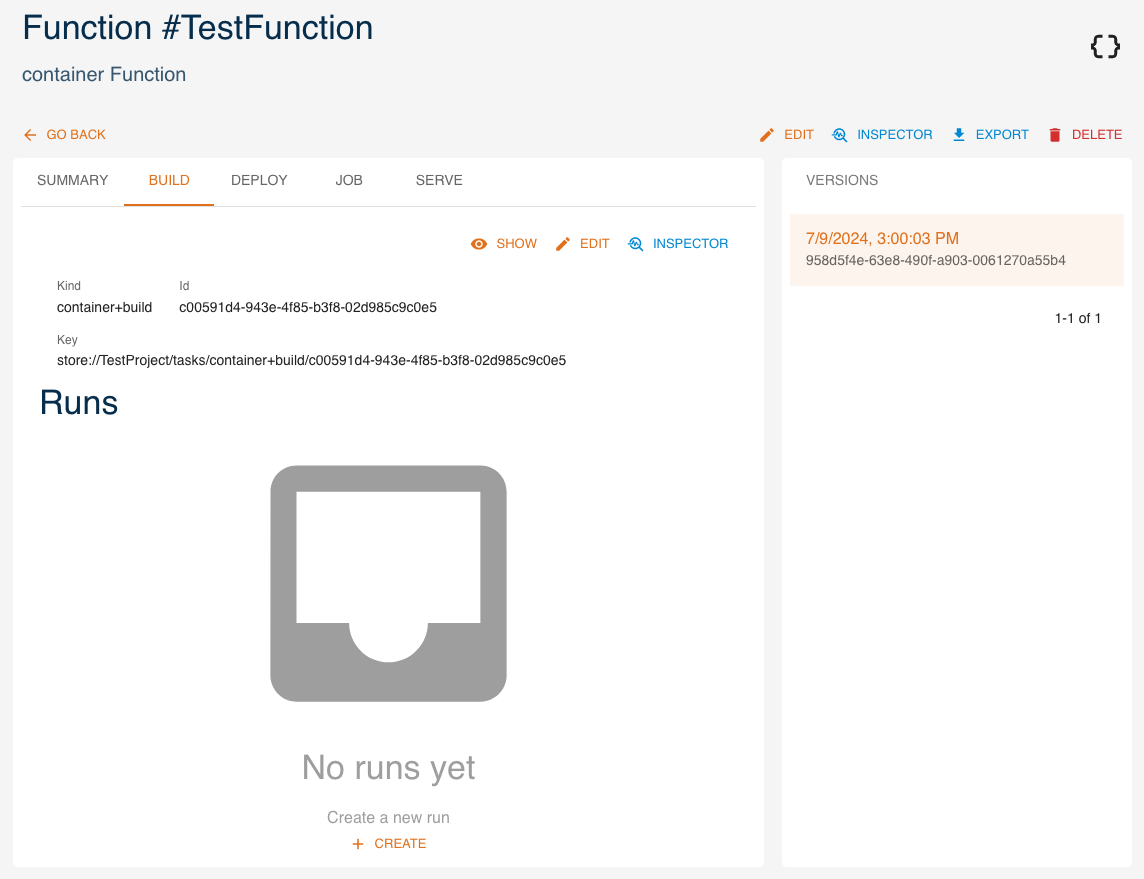Click the curly braces source icon

pyautogui.click(x=1105, y=46)
